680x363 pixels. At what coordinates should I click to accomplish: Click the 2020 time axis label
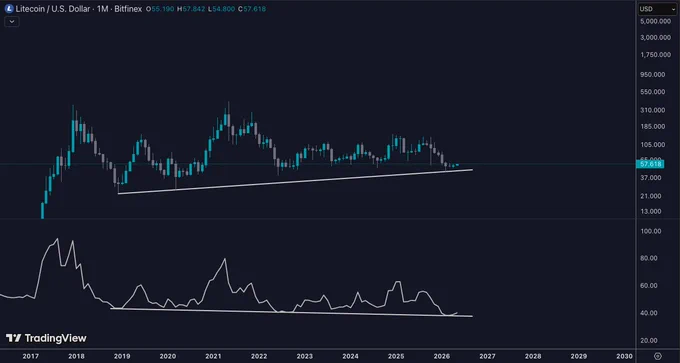click(168, 356)
